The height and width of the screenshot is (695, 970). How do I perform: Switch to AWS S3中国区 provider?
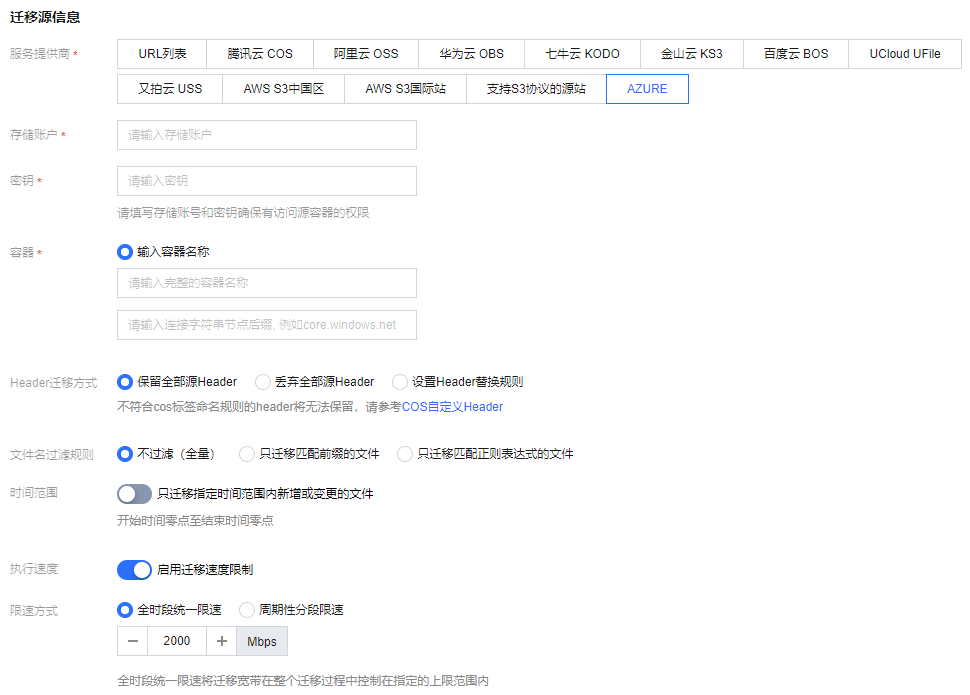284,89
